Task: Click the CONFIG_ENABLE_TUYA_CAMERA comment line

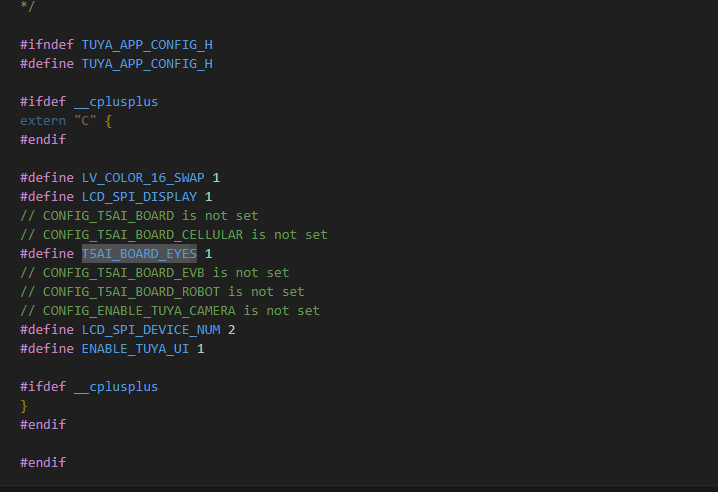Action: click(x=170, y=311)
